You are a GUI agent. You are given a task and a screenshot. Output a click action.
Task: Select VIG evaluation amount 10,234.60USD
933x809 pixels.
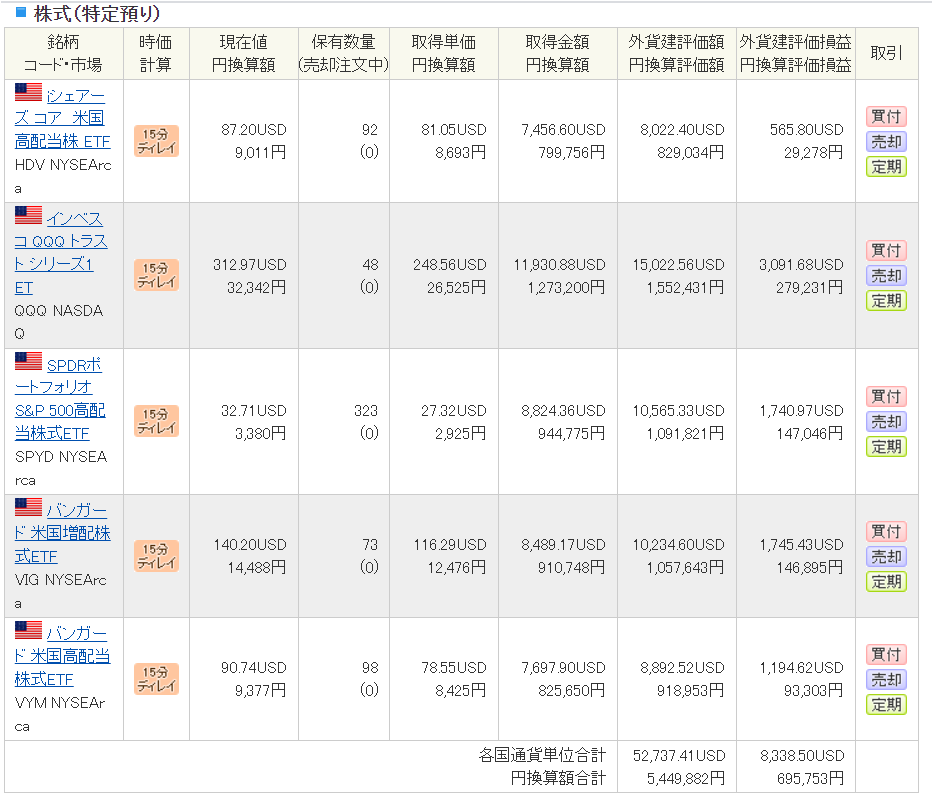678,545
